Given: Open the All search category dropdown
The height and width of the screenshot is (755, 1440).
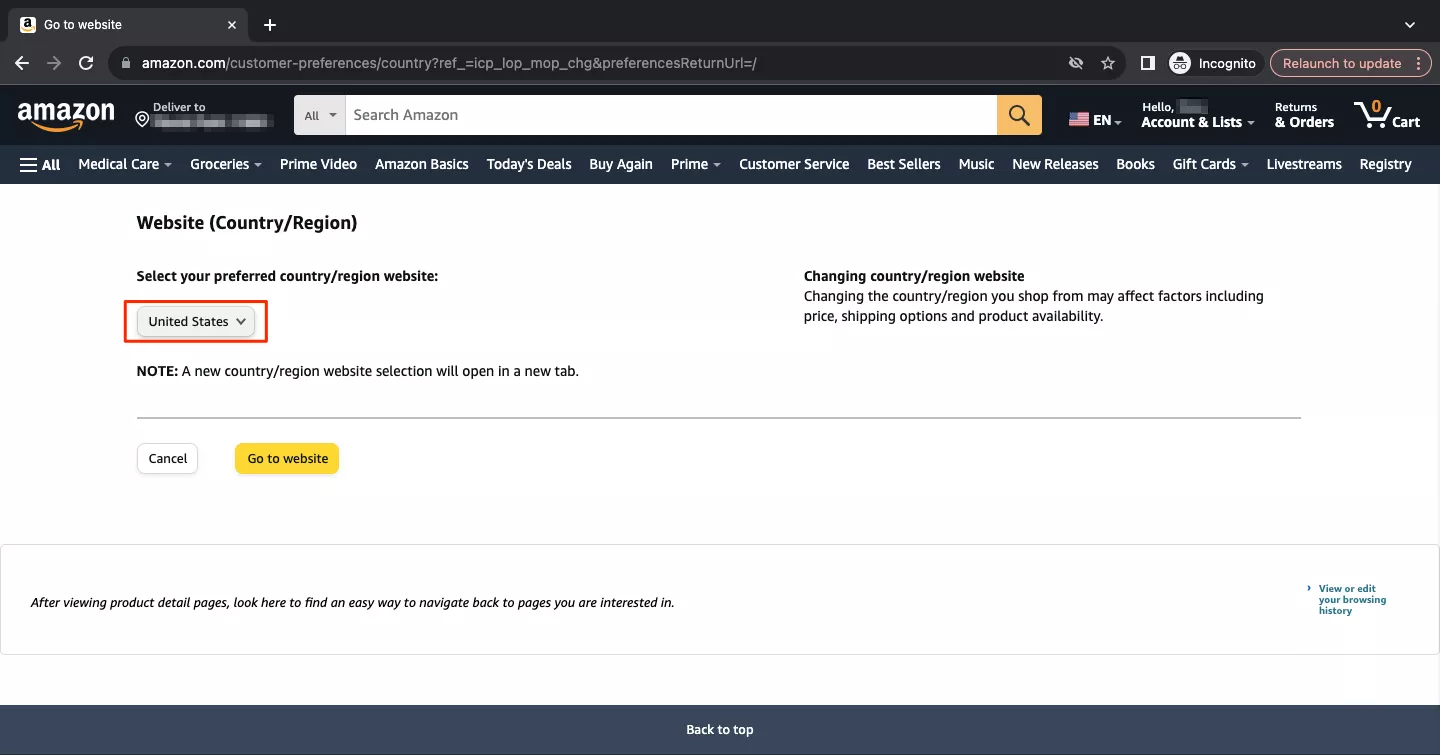Looking at the screenshot, I should pyautogui.click(x=320, y=115).
